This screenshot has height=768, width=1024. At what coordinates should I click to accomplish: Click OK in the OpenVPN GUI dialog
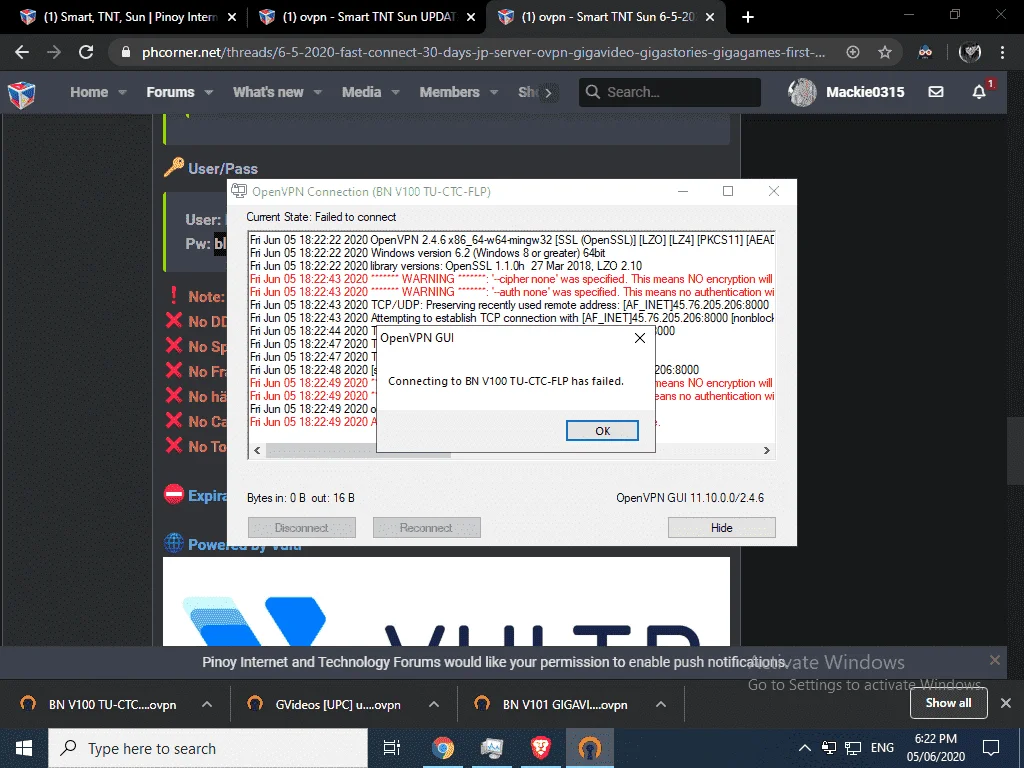click(x=602, y=430)
